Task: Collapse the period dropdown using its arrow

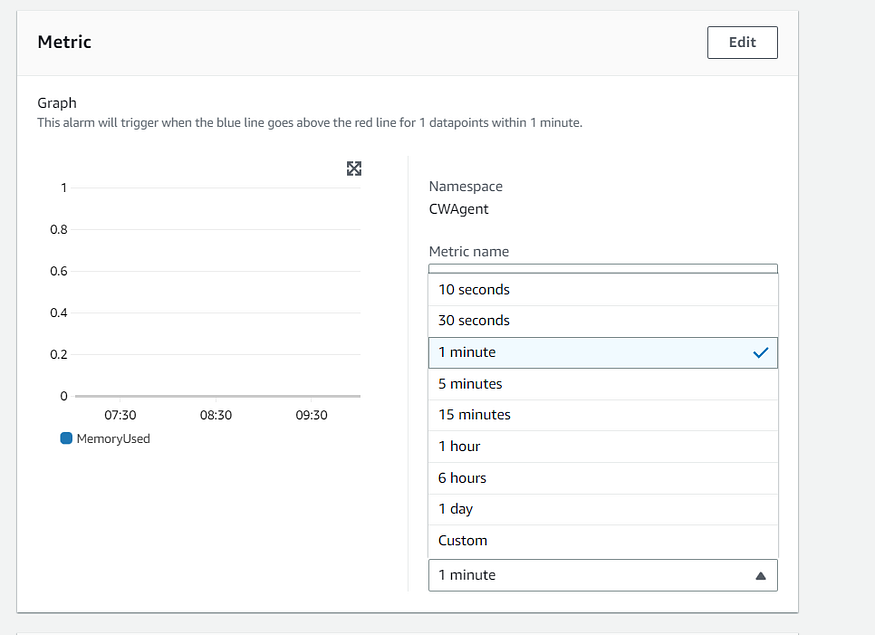Action: (x=760, y=575)
